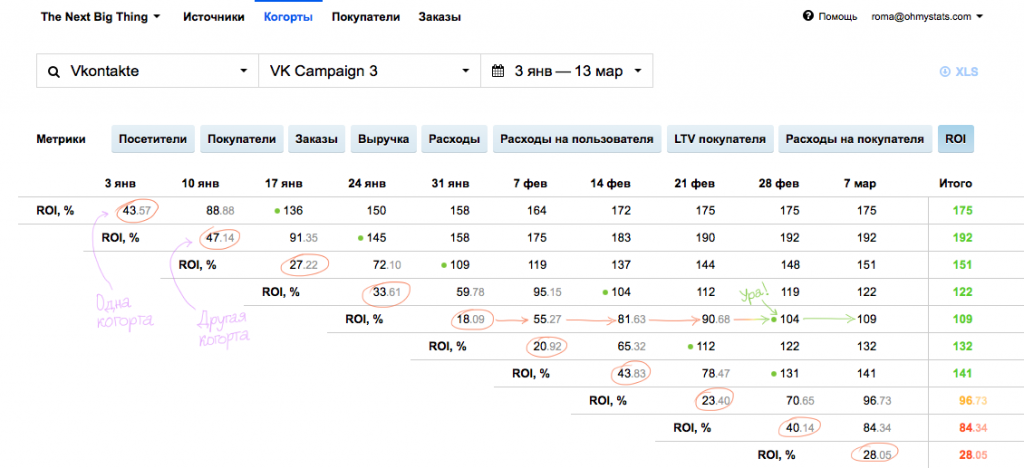Viewport: 1024px width, 468px height.
Task: Open The Next Big Thing project dropdown
Action: pyautogui.click(x=100, y=17)
